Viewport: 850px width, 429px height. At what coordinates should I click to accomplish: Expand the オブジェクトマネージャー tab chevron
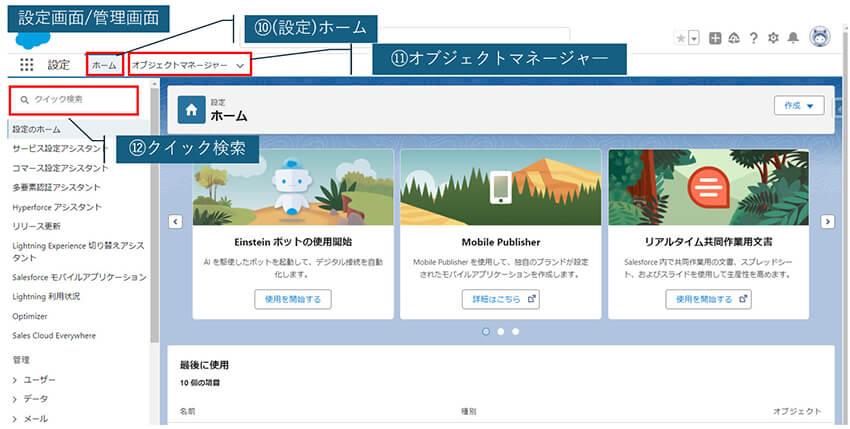240,66
